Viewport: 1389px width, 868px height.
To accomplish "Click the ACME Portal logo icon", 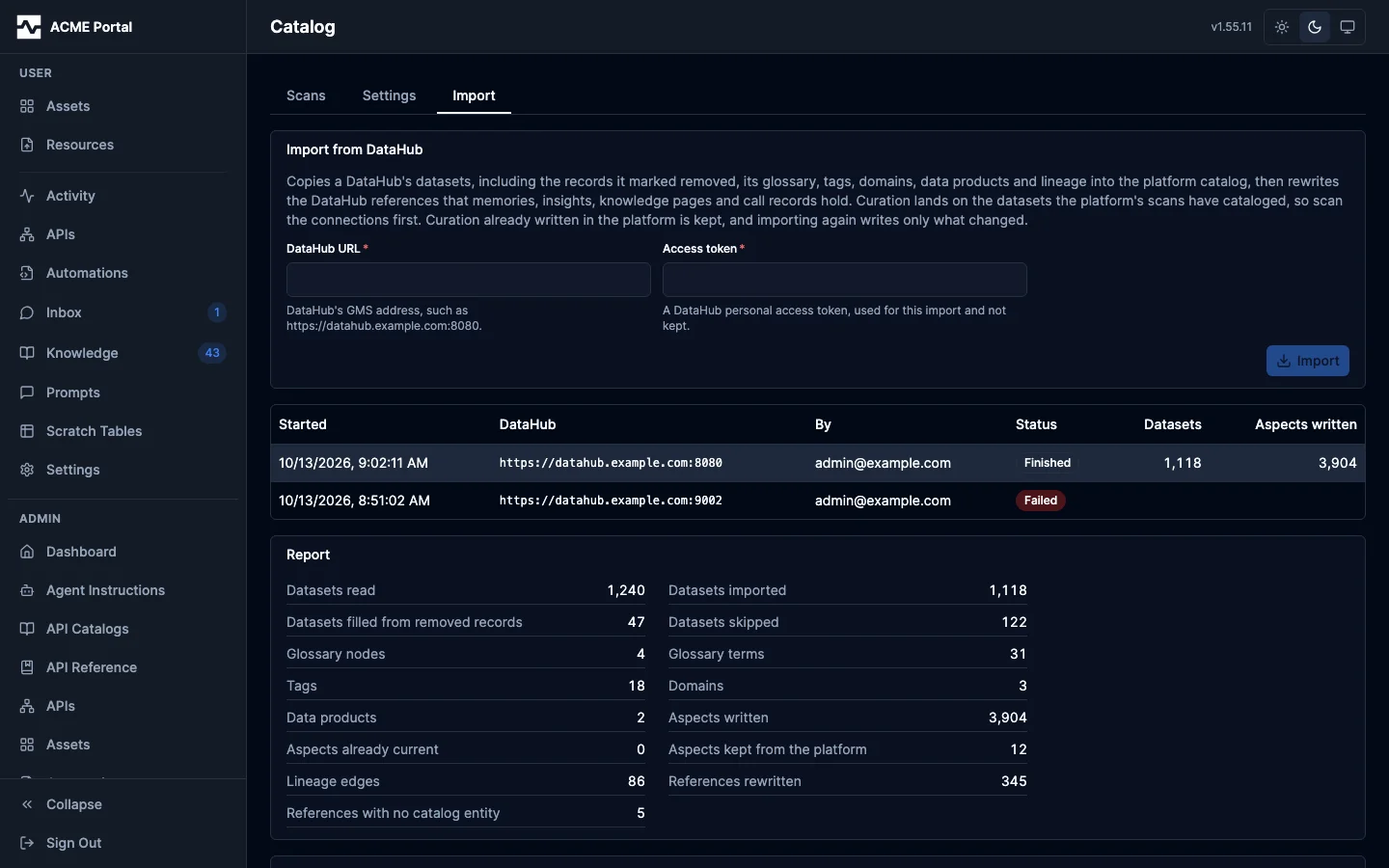I will tap(29, 27).
